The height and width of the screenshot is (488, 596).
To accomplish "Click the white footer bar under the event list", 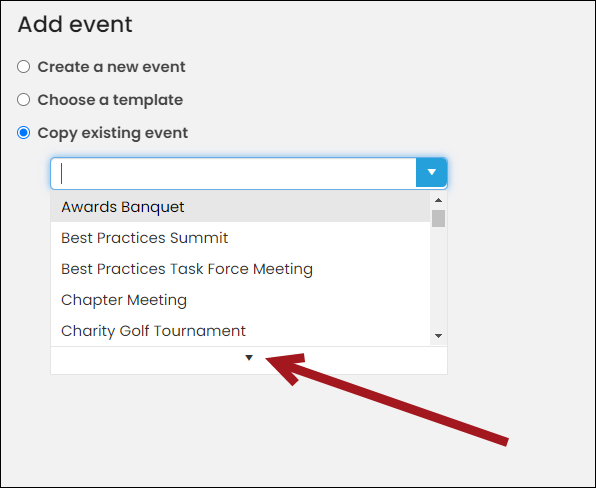I will point(249,360).
